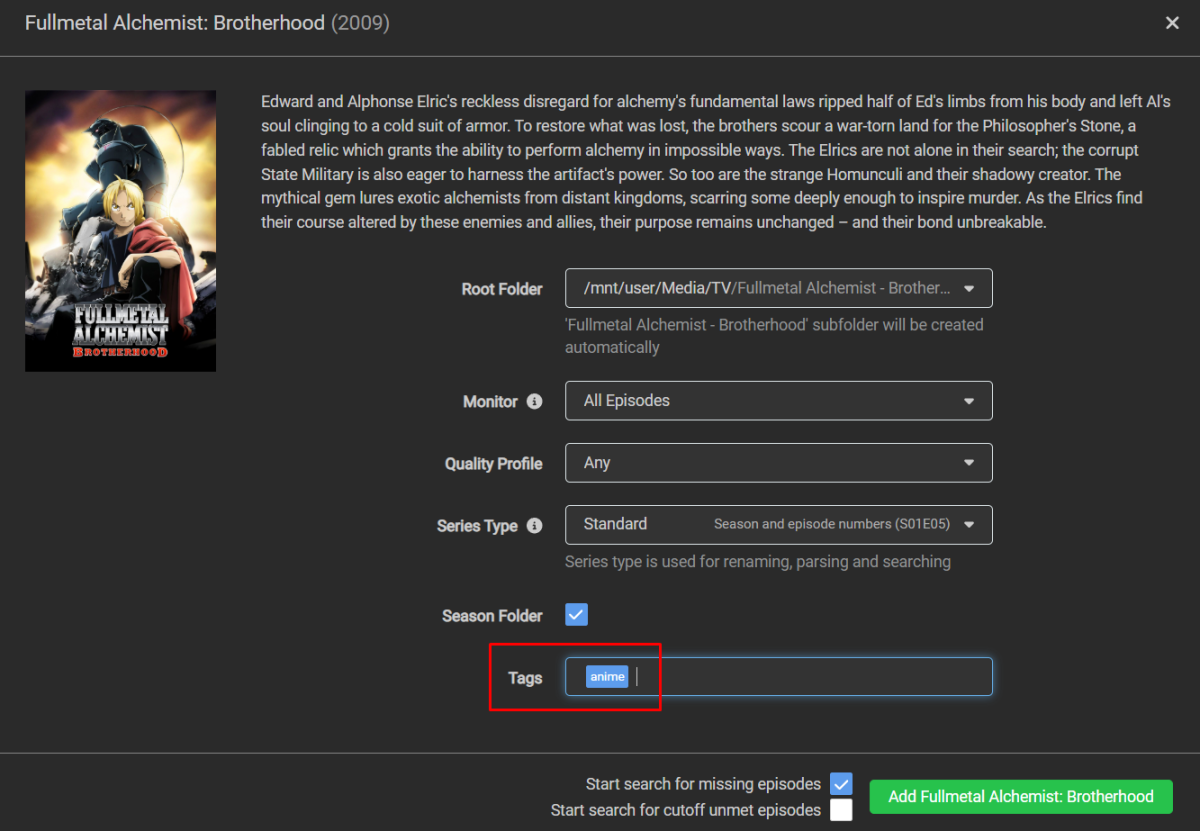Viewport: 1200px width, 831px height.
Task: Click the series title in dialog header
Action: pyautogui.click(x=175, y=23)
